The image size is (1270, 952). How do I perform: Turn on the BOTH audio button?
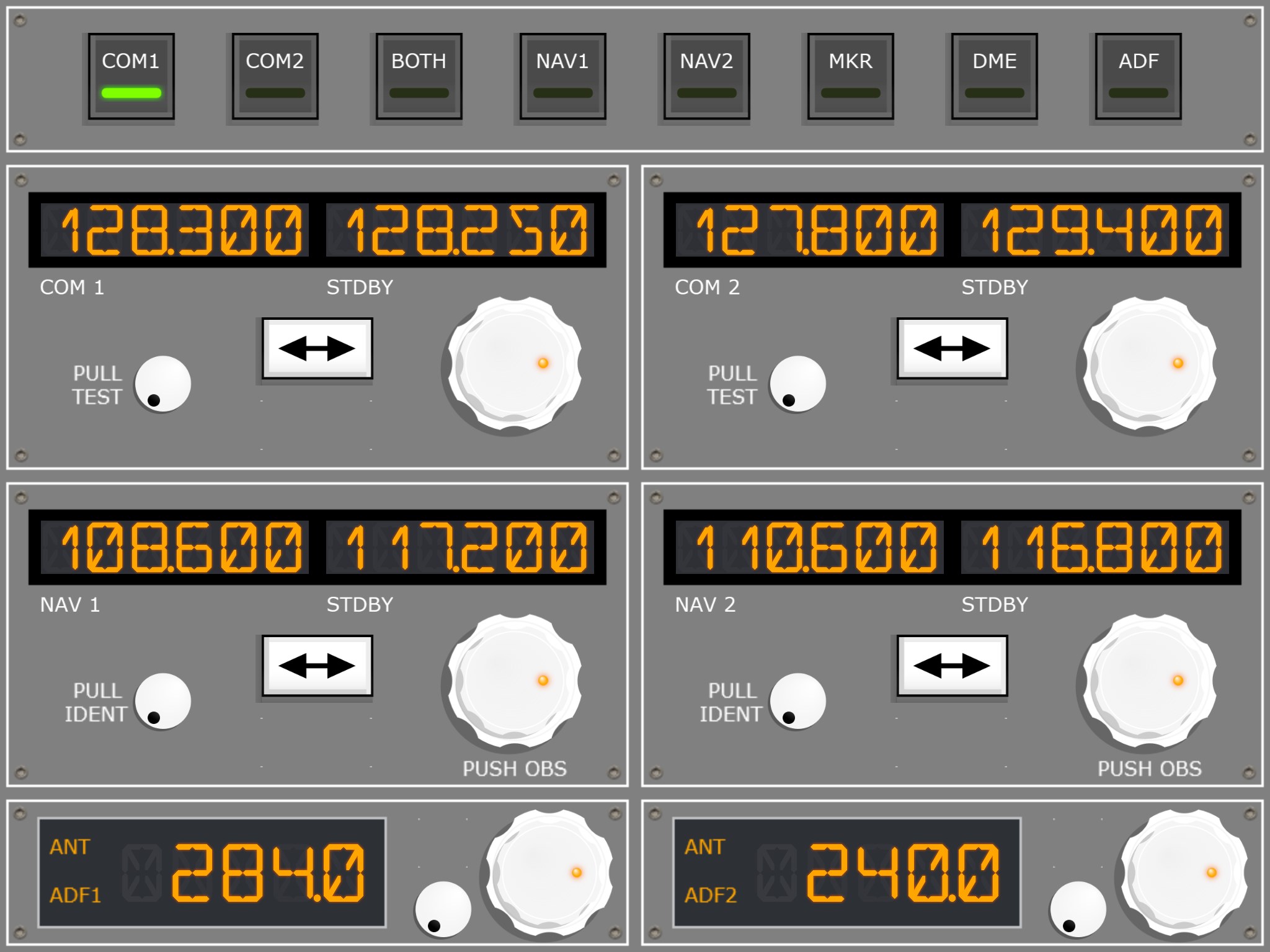tap(419, 76)
